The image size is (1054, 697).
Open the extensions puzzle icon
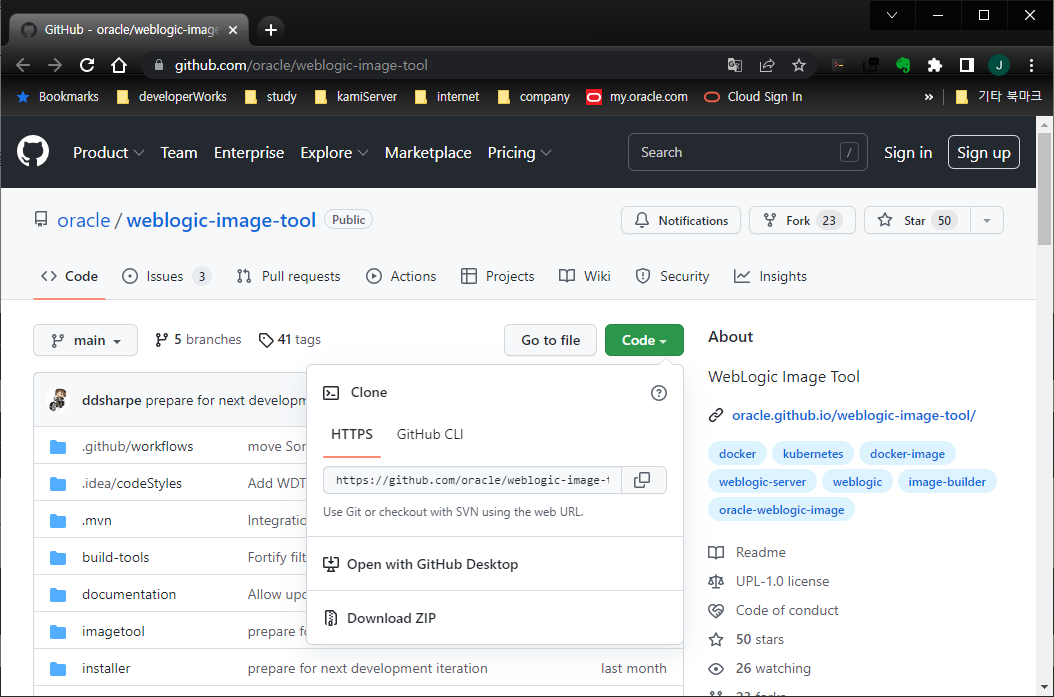pyautogui.click(x=934, y=65)
